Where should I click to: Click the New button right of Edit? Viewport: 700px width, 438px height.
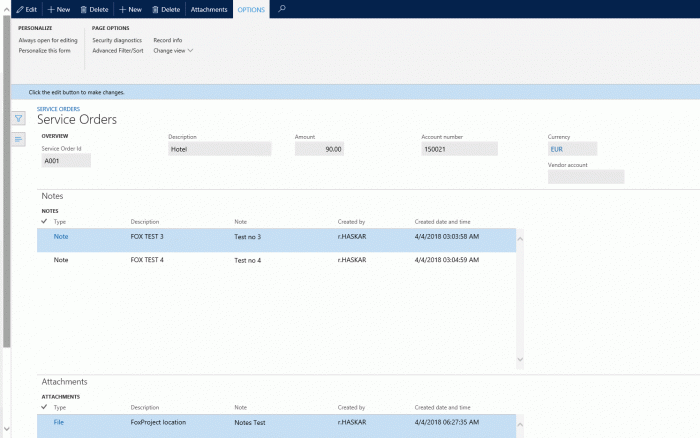pos(61,9)
